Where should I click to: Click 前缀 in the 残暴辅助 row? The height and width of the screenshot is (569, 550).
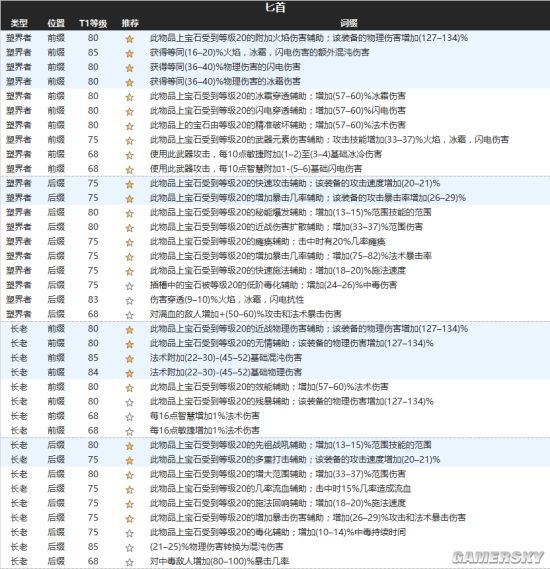56,401
